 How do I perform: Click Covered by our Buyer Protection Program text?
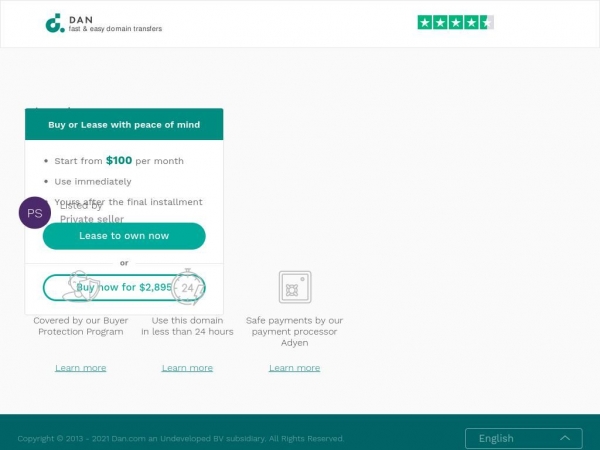[x=81, y=326]
